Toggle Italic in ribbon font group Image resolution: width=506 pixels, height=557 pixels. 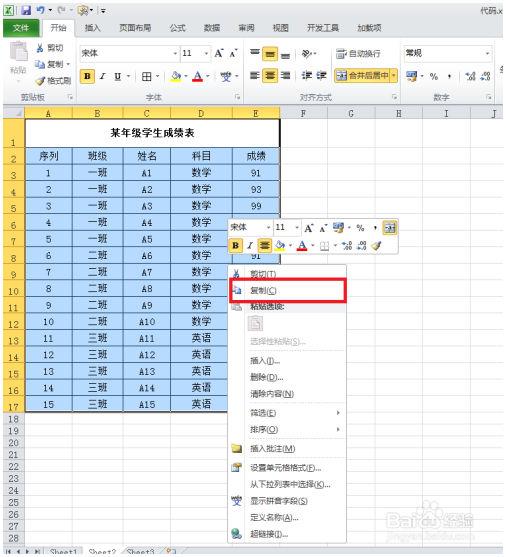point(103,76)
